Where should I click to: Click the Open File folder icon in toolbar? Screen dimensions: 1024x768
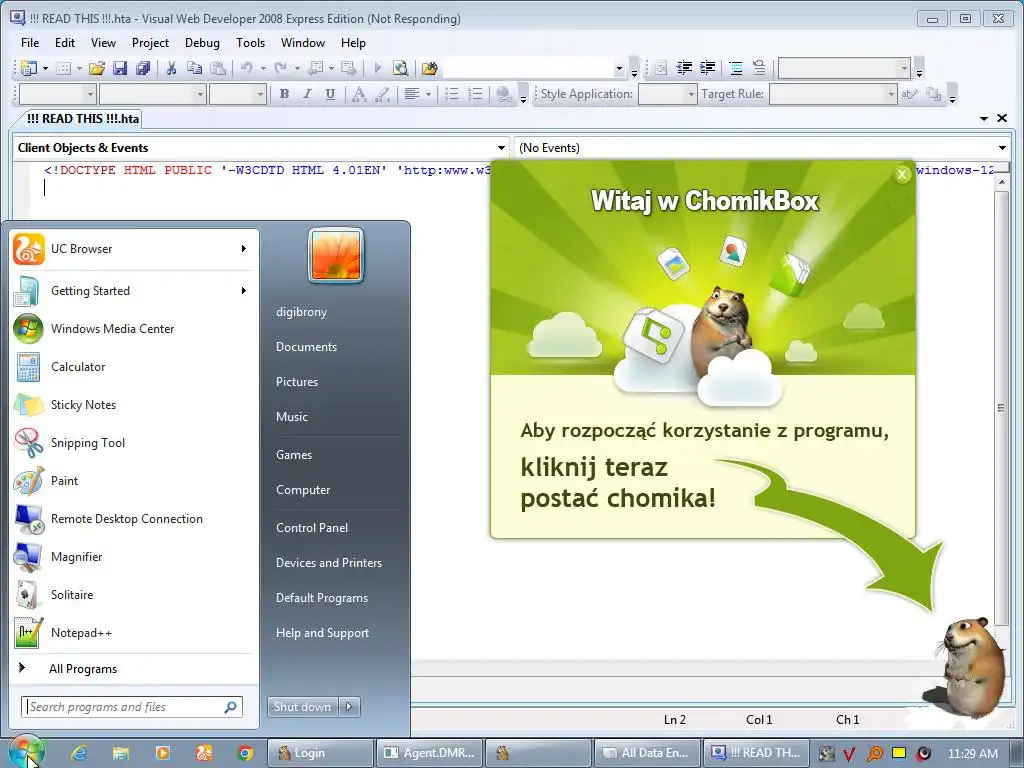[x=97, y=68]
